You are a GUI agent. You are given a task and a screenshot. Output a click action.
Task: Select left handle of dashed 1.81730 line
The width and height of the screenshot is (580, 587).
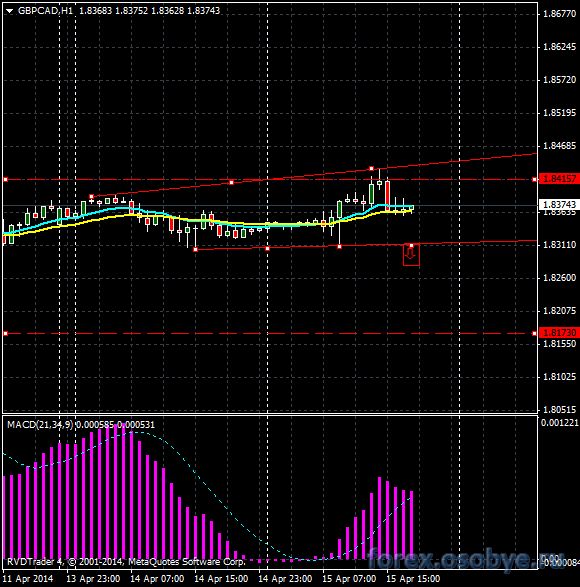[6, 333]
